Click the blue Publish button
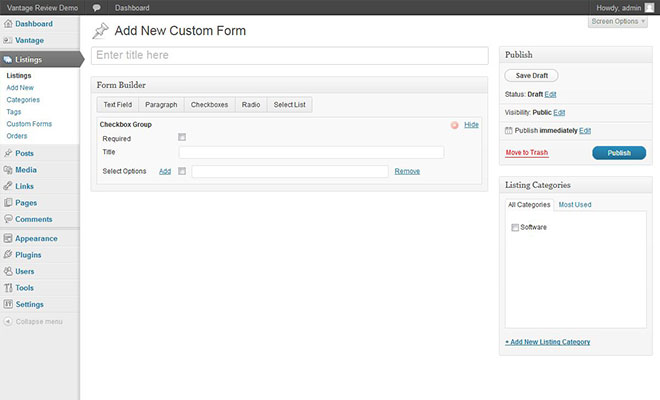This screenshot has height=400, width=660. [618, 153]
